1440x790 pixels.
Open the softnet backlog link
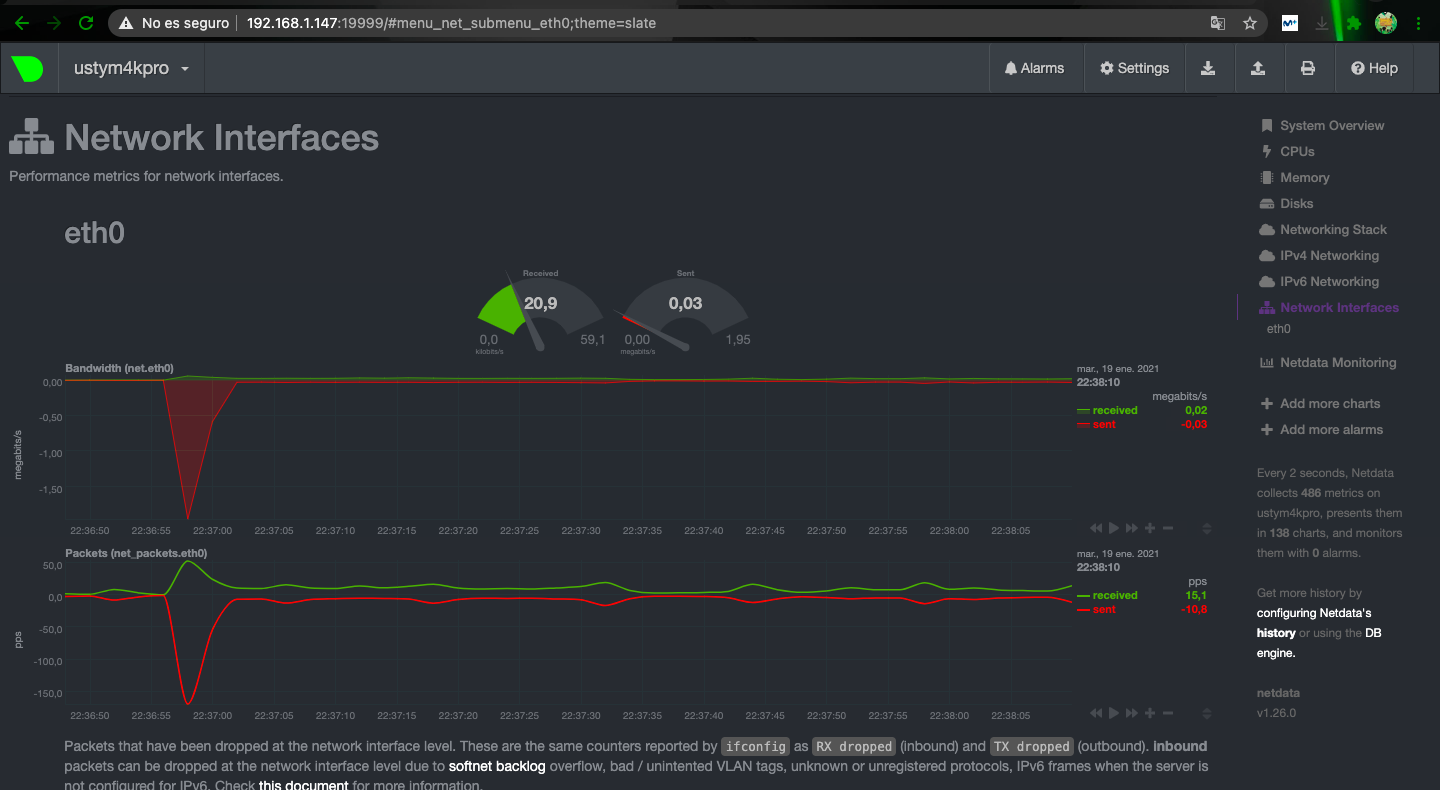497,766
